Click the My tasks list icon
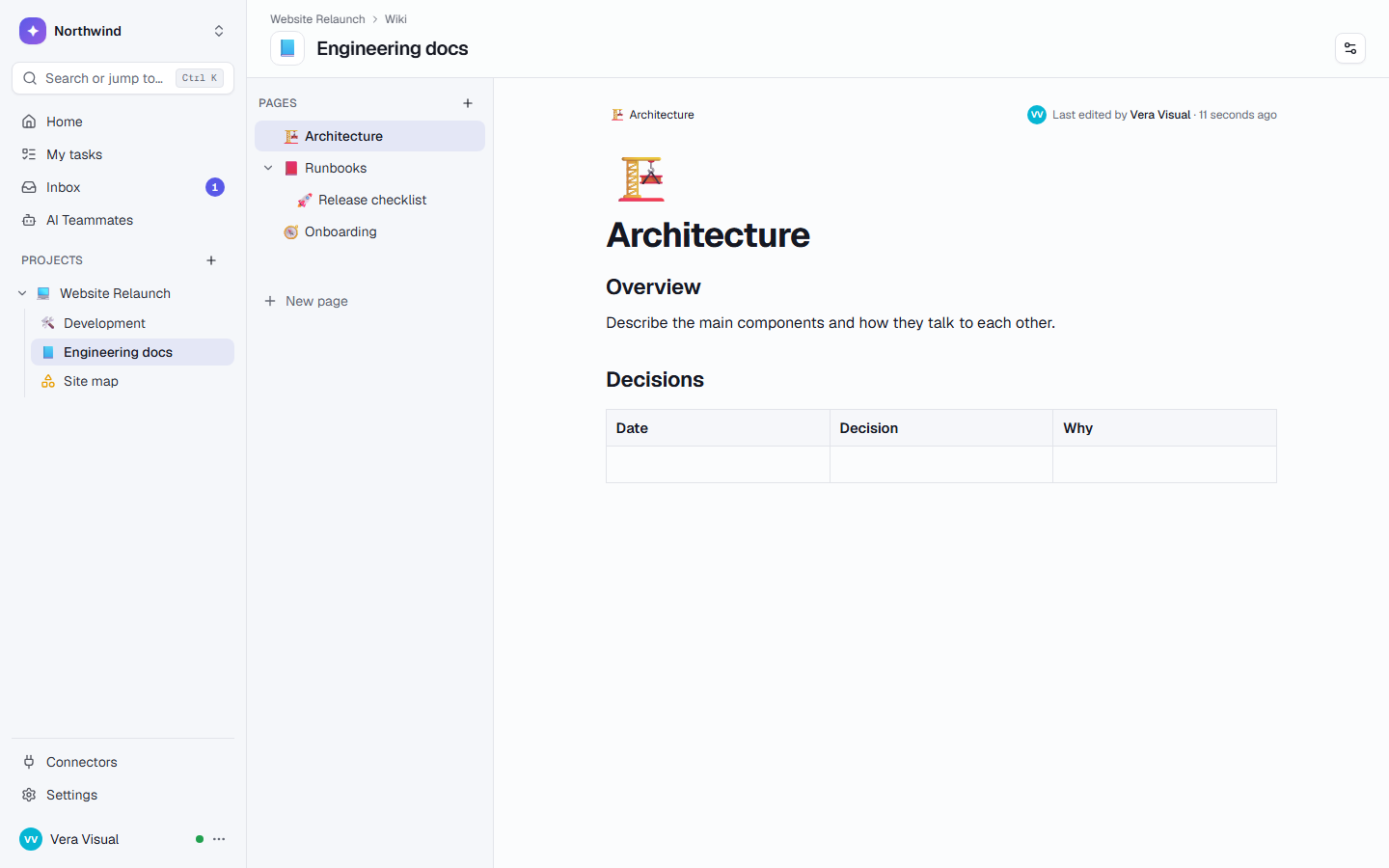The width and height of the screenshot is (1389, 868). click(x=29, y=154)
